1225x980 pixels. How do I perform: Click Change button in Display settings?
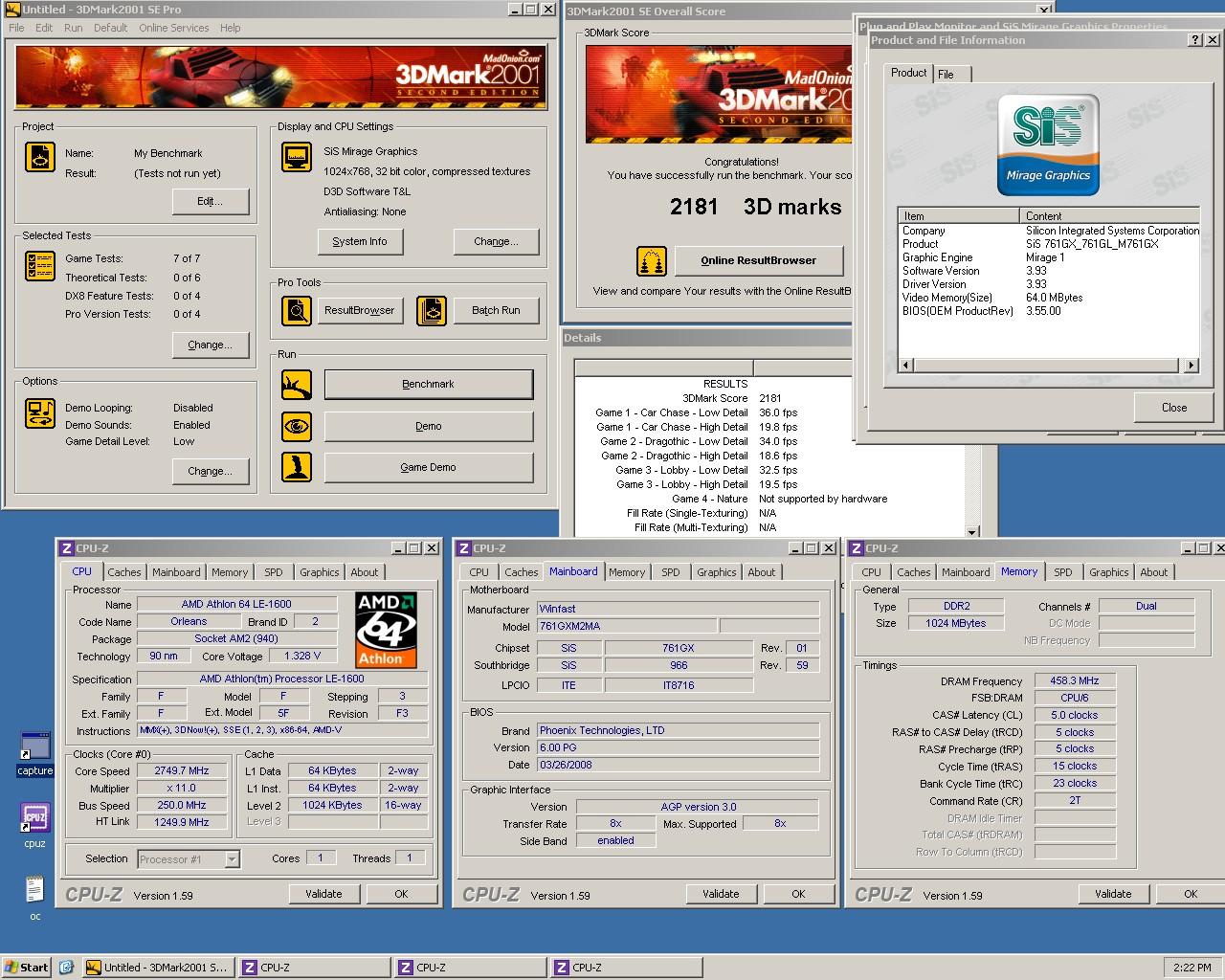point(496,241)
